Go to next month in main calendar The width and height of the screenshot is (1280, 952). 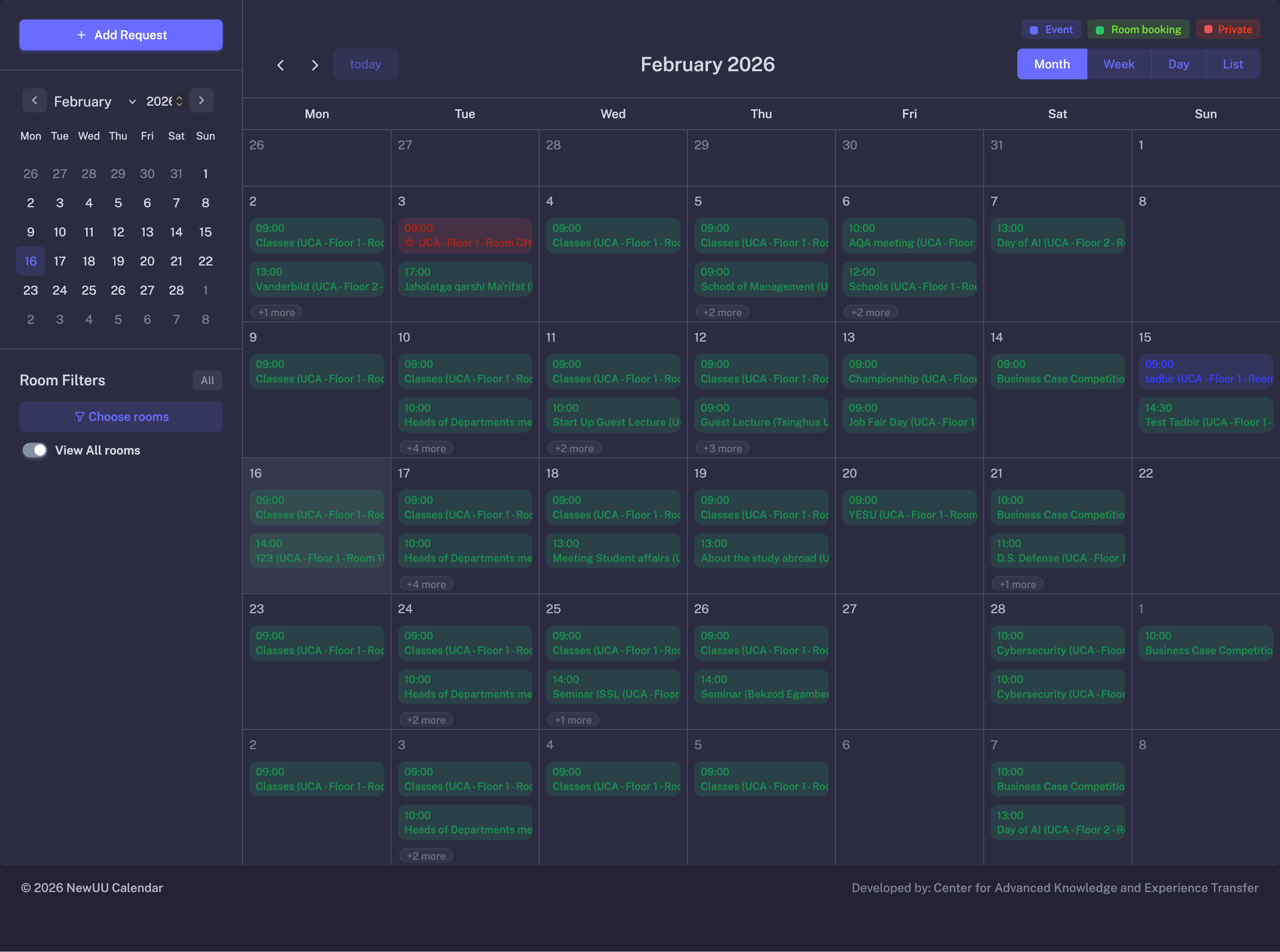pos(315,64)
